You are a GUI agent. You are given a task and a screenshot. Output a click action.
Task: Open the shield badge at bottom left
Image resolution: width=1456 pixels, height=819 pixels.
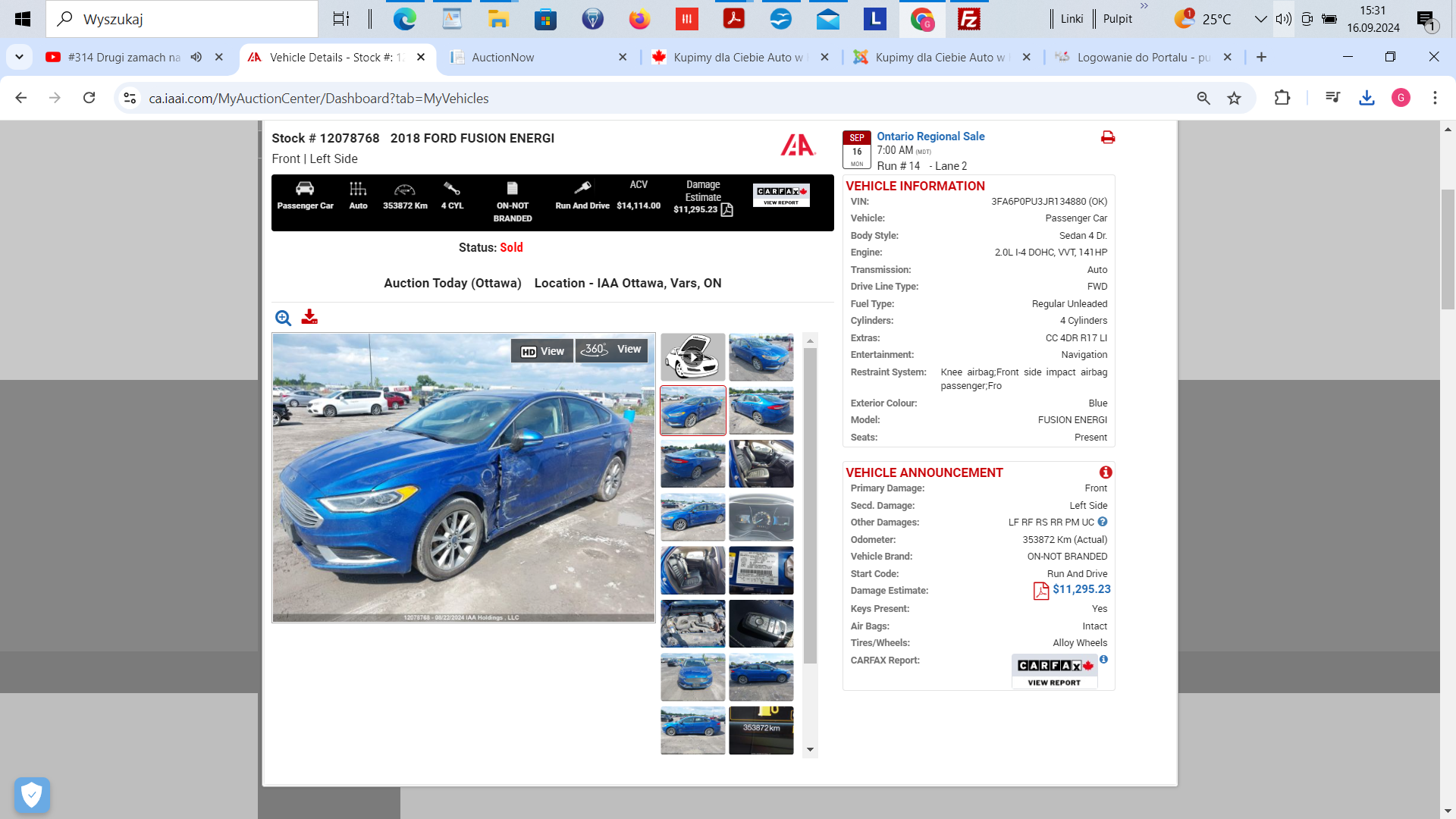click(x=32, y=795)
